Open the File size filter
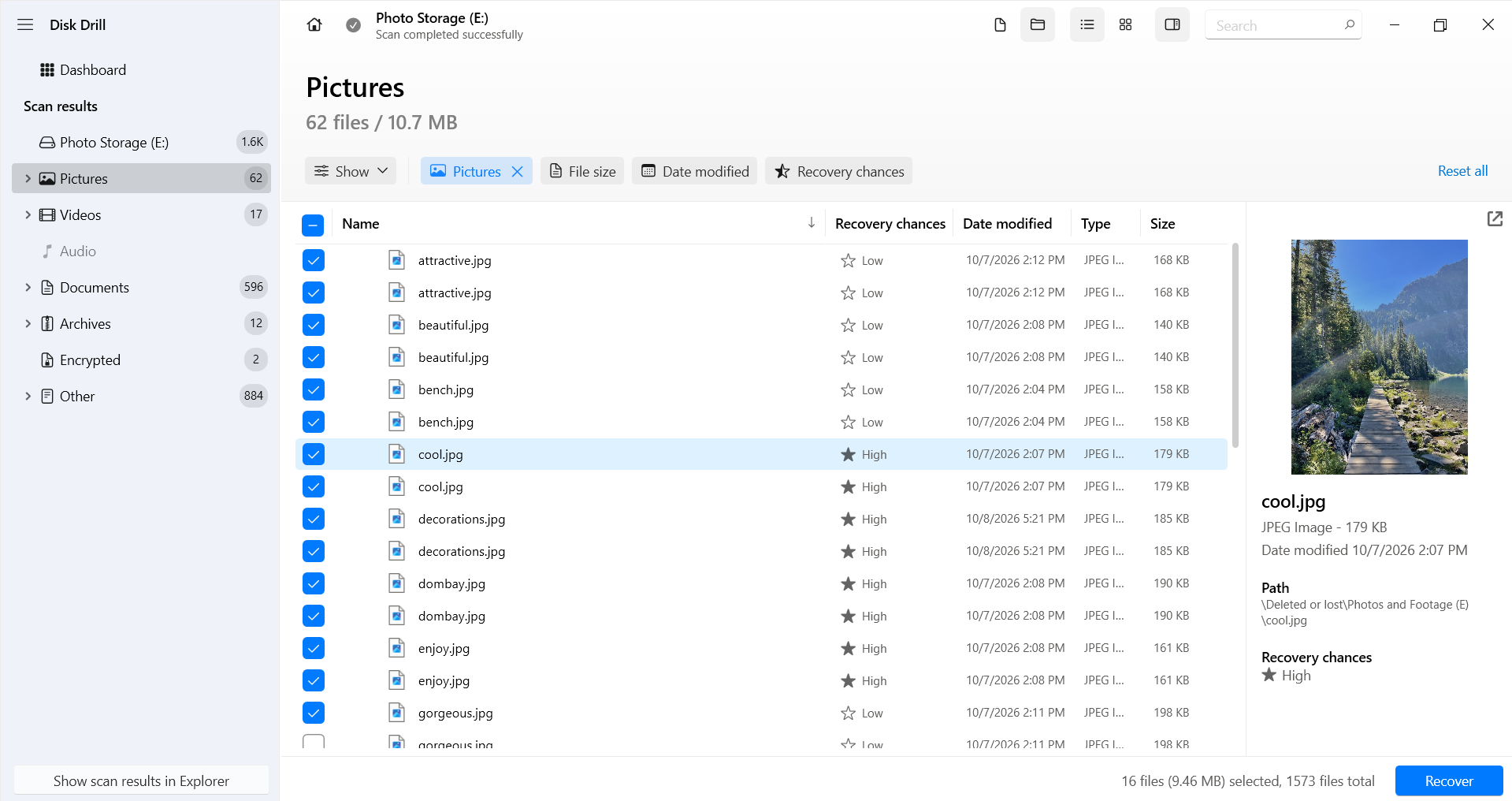Viewport: 1512px width, 801px height. pyautogui.click(x=582, y=171)
